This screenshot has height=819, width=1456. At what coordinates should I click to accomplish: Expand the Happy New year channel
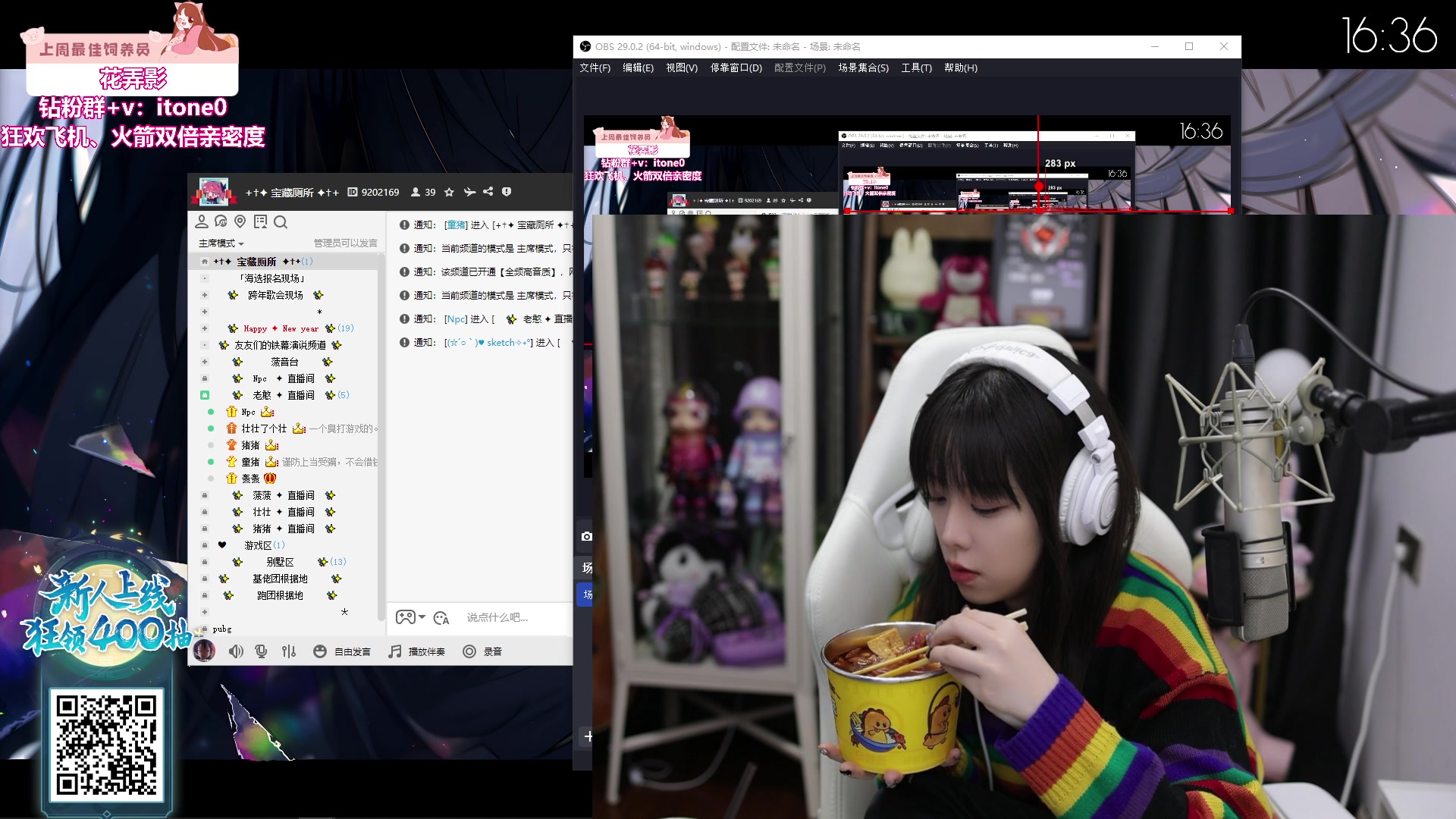click(205, 328)
